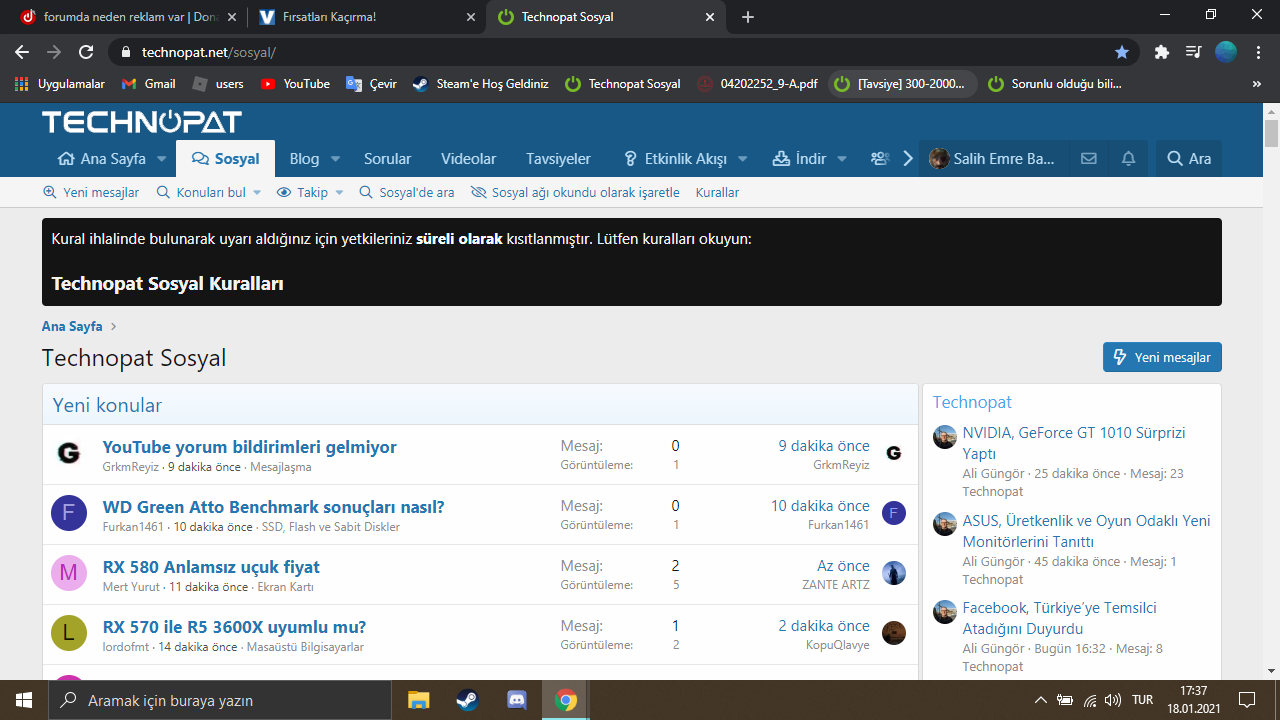Expand the Blog dropdown arrow
The image size is (1280, 720).
pos(335,159)
